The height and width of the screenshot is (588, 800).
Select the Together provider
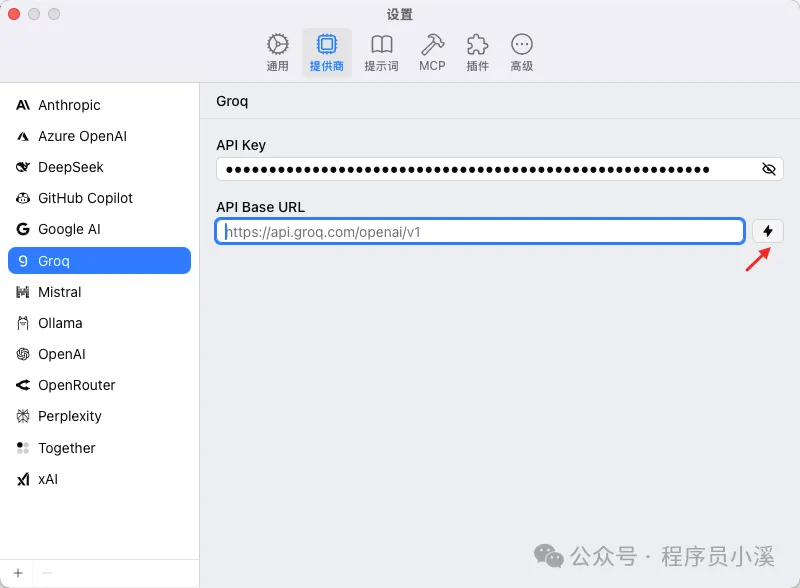[x=99, y=448]
